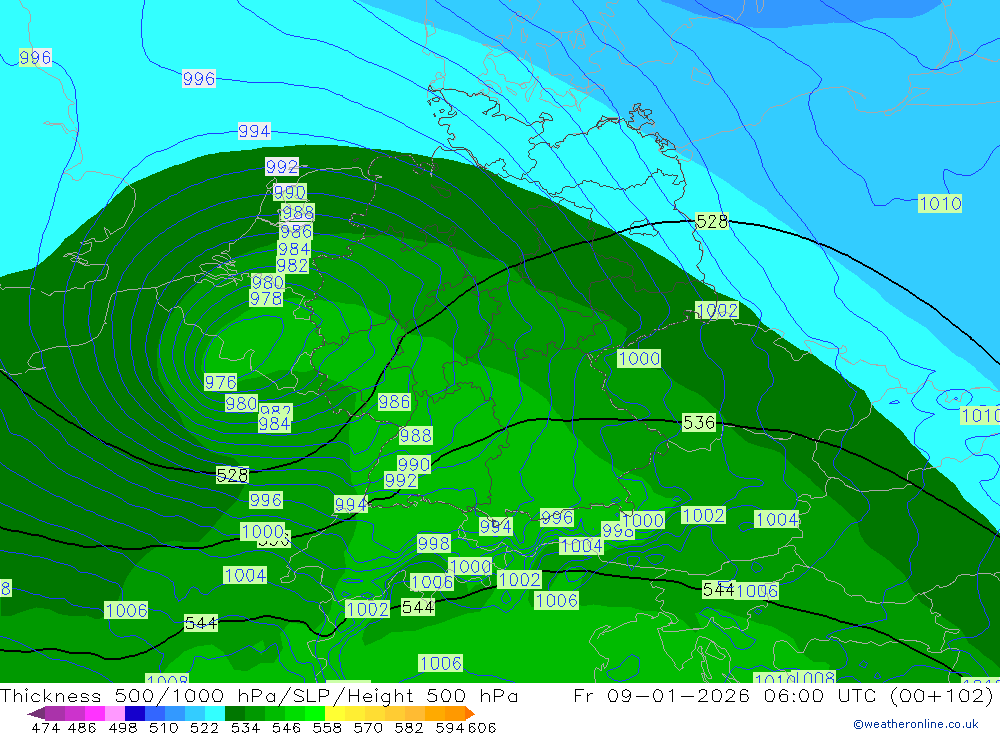Click the isobar label 998
This screenshot has height=733, width=1000.
(434, 543)
